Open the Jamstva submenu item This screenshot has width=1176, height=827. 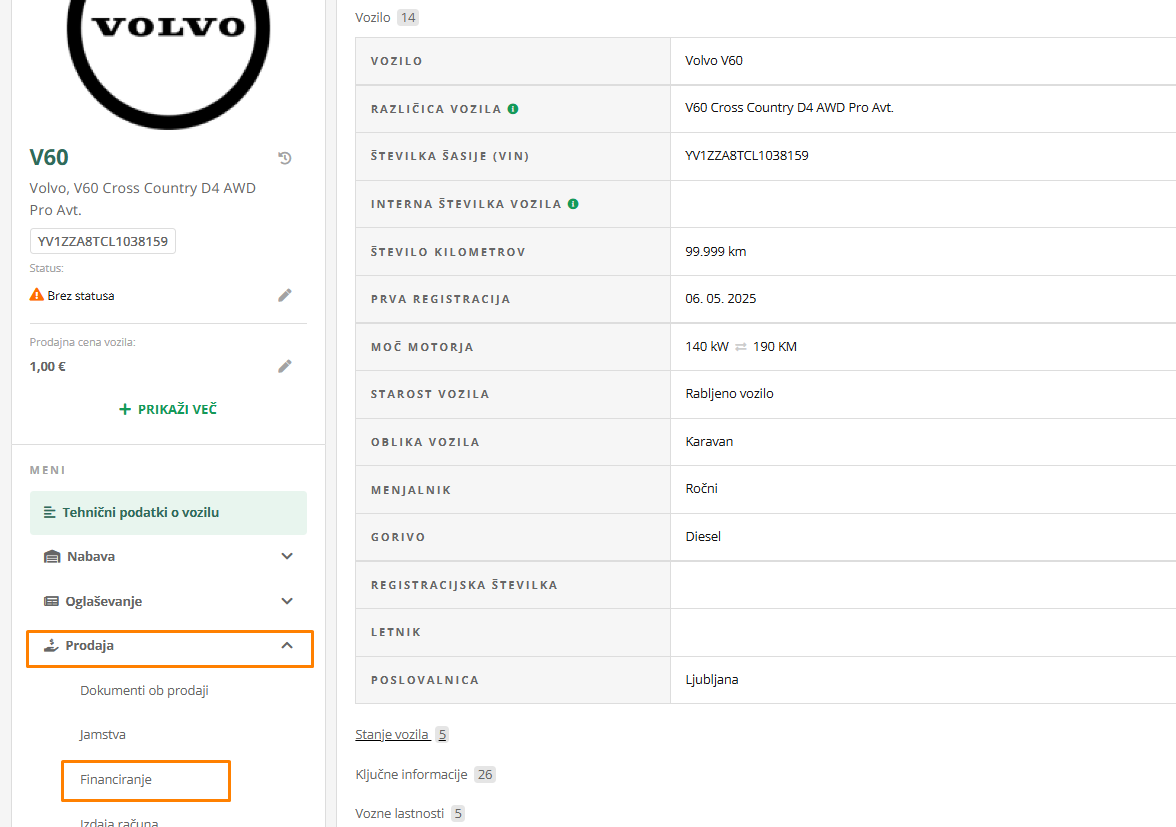(x=103, y=735)
